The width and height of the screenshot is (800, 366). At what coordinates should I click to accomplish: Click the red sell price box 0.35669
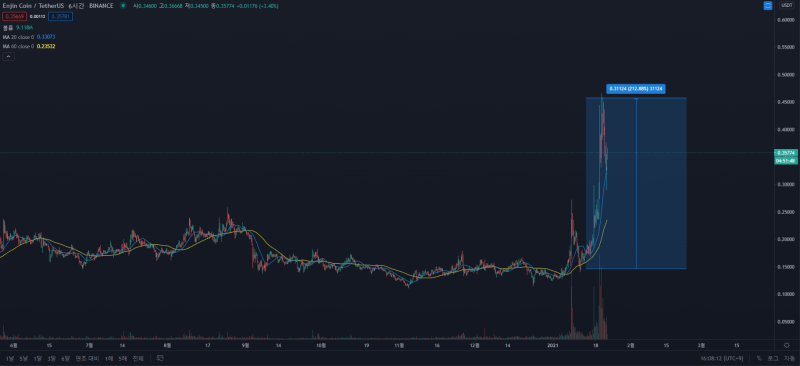(14, 17)
